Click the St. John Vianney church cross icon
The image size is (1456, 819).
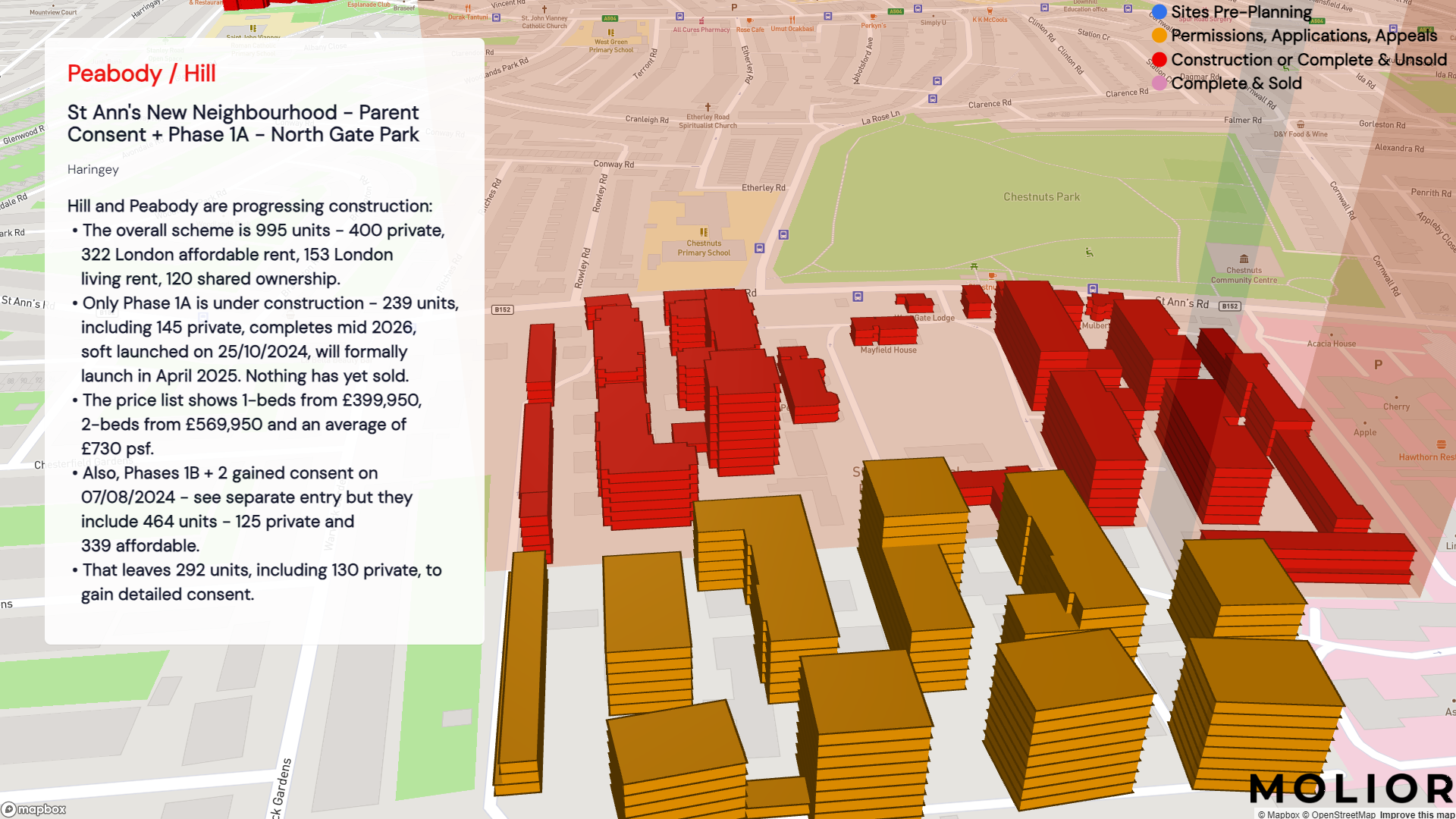point(544,10)
